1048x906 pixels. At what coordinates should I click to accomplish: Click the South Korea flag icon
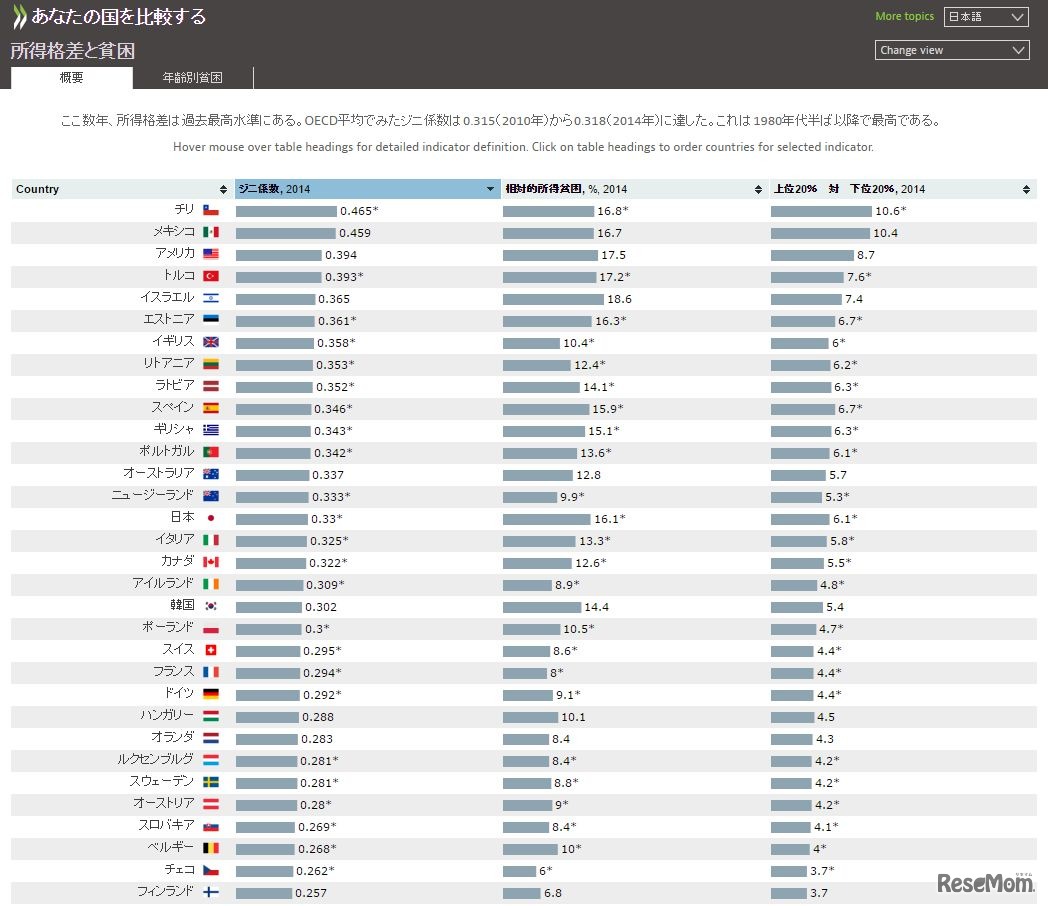click(211, 606)
